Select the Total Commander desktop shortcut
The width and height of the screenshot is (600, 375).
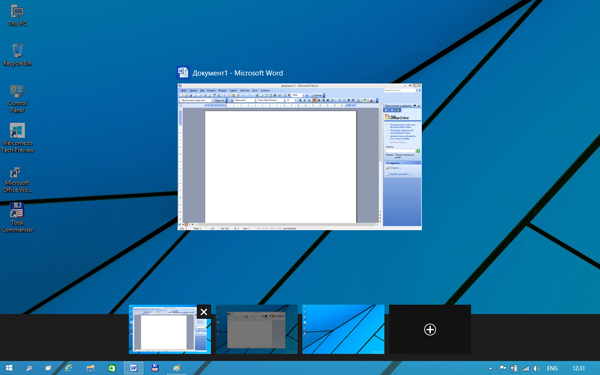pyautogui.click(x=17, y=217)
